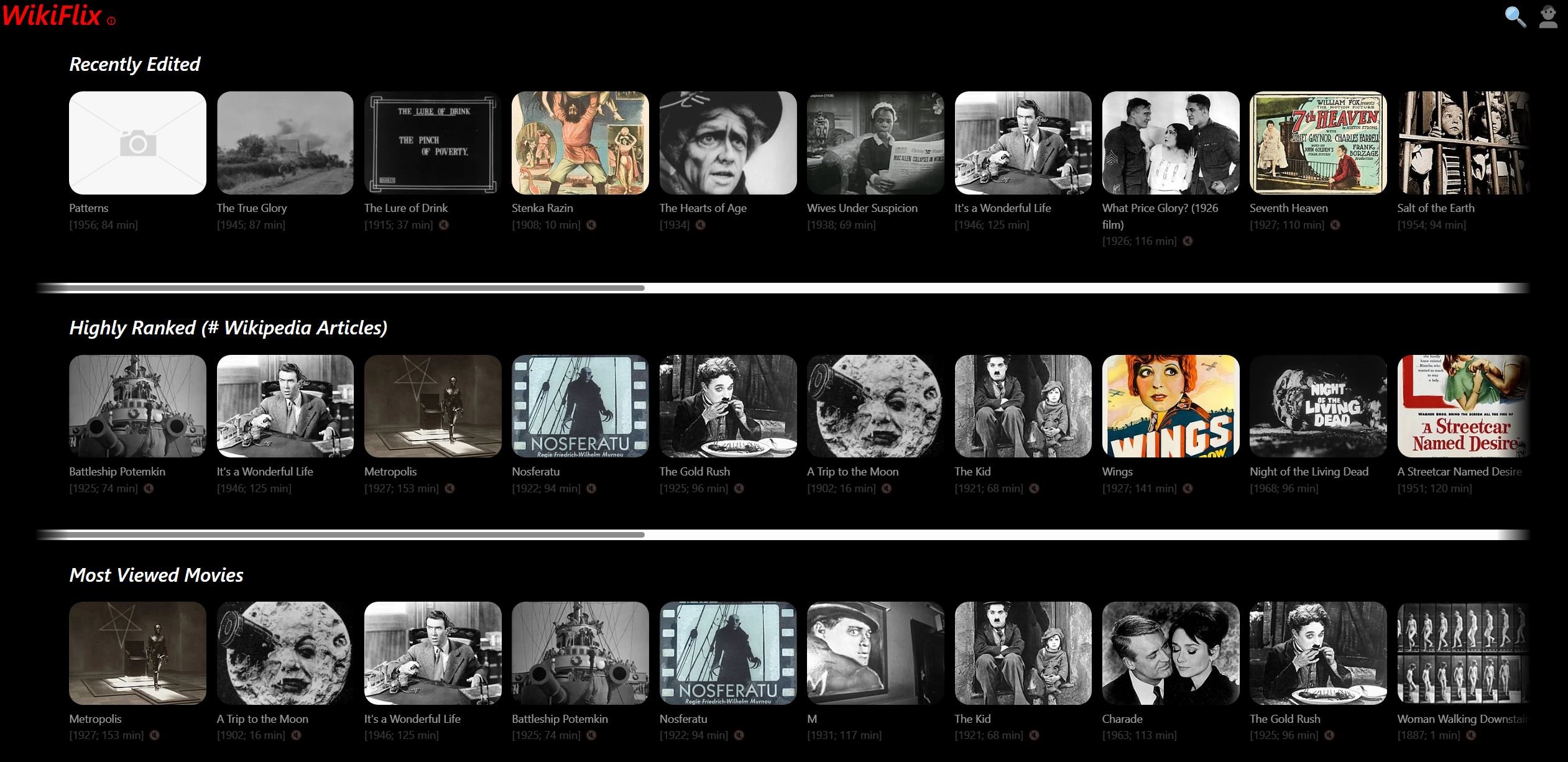Click silent icon for Battleship Potemkin in Most Viewed
Viewport: 1568px width, 762px height.
click(591, 735)
